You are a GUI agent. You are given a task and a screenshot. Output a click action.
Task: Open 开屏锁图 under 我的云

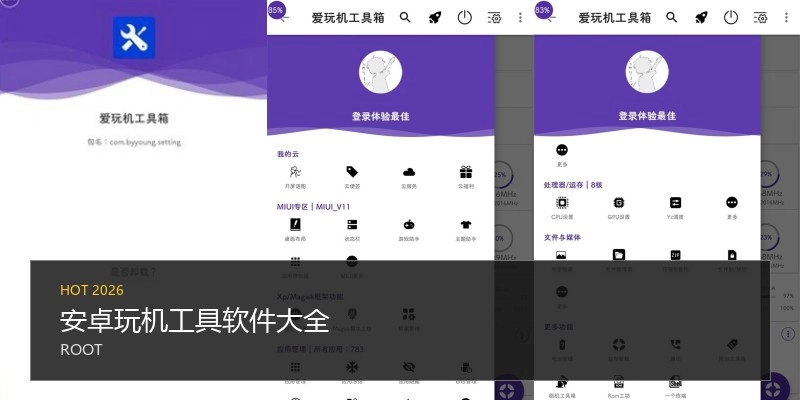(295, 177)
